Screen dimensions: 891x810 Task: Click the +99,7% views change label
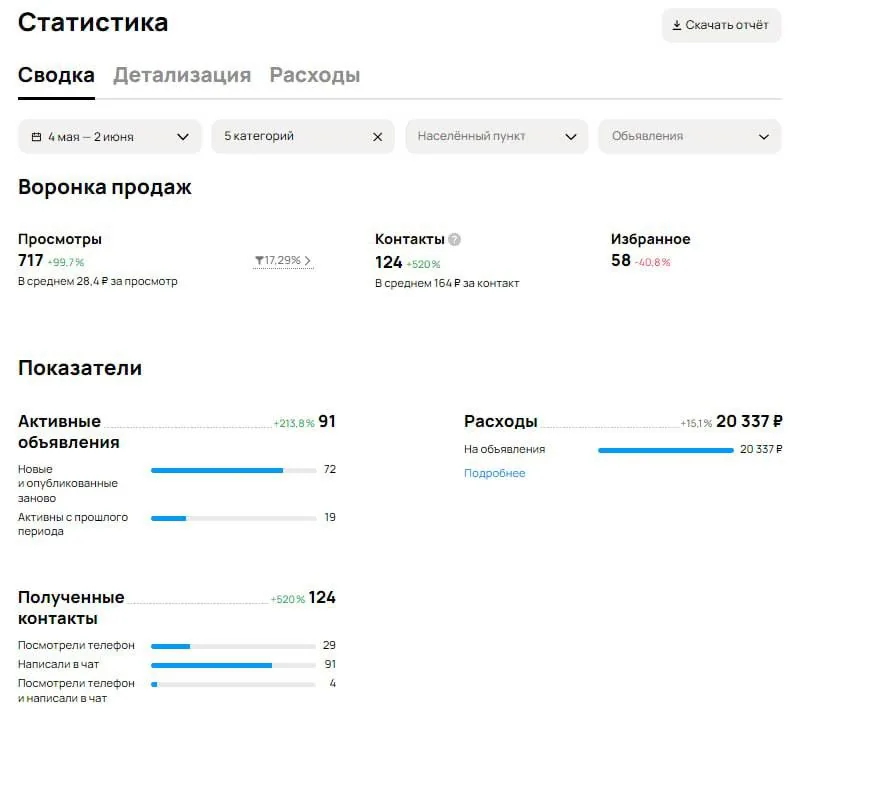coord(66,262)
